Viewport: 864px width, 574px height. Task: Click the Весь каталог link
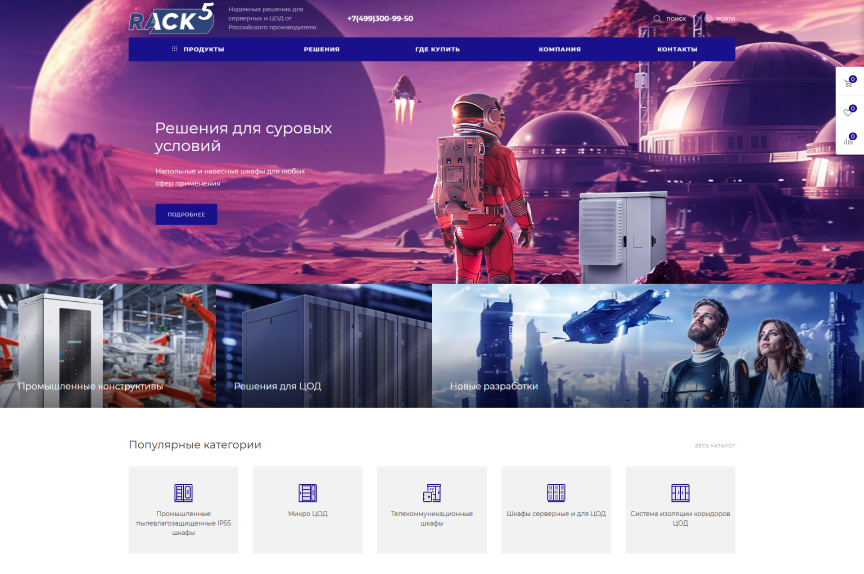click(715, 446)
